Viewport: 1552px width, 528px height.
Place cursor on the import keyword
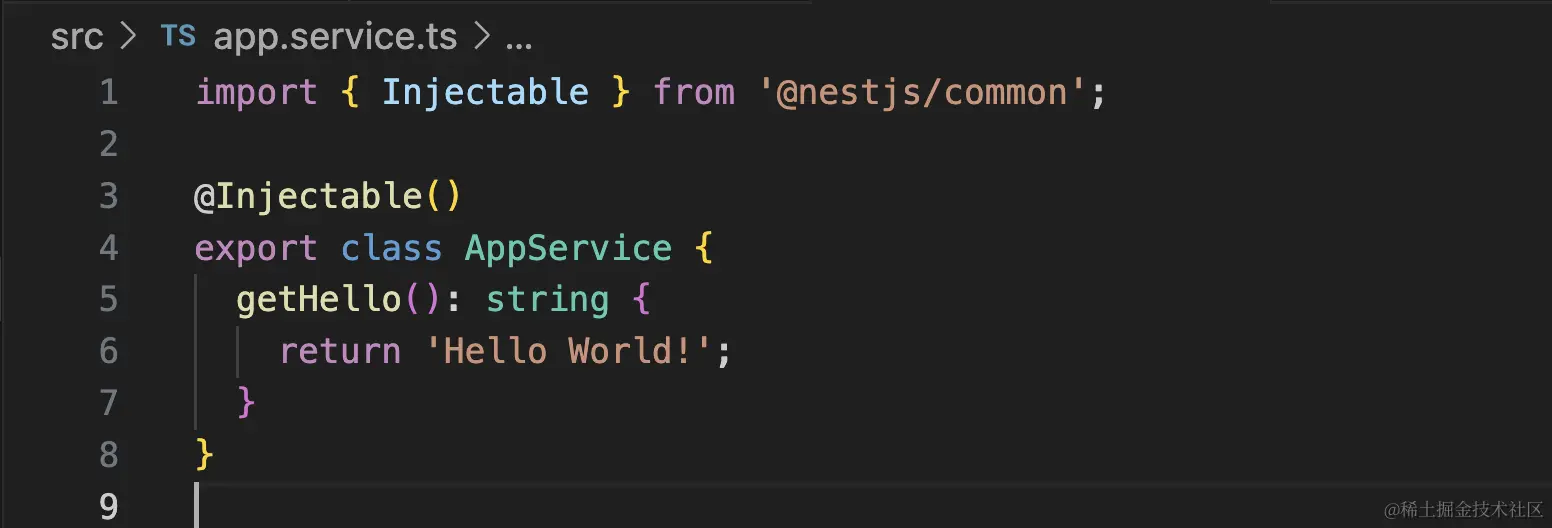pyautogui.click(x=256, y=93)
